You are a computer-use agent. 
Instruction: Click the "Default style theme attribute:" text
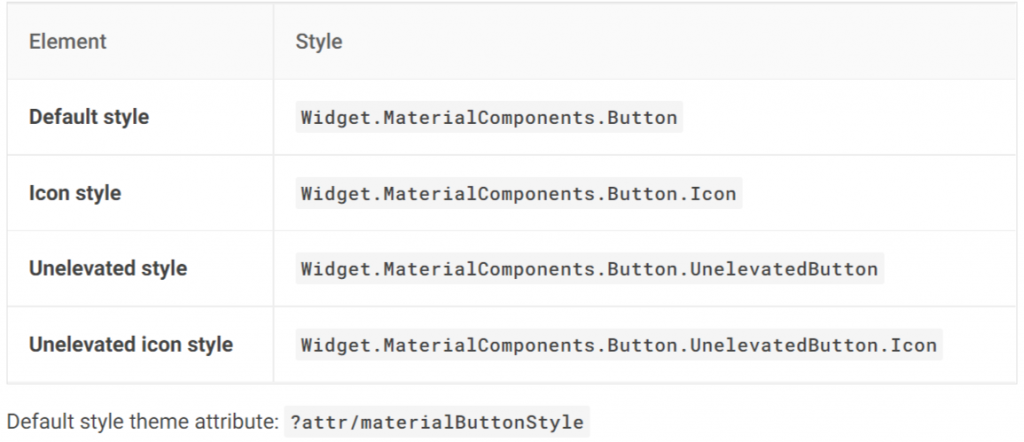click(x=142, y=421)
